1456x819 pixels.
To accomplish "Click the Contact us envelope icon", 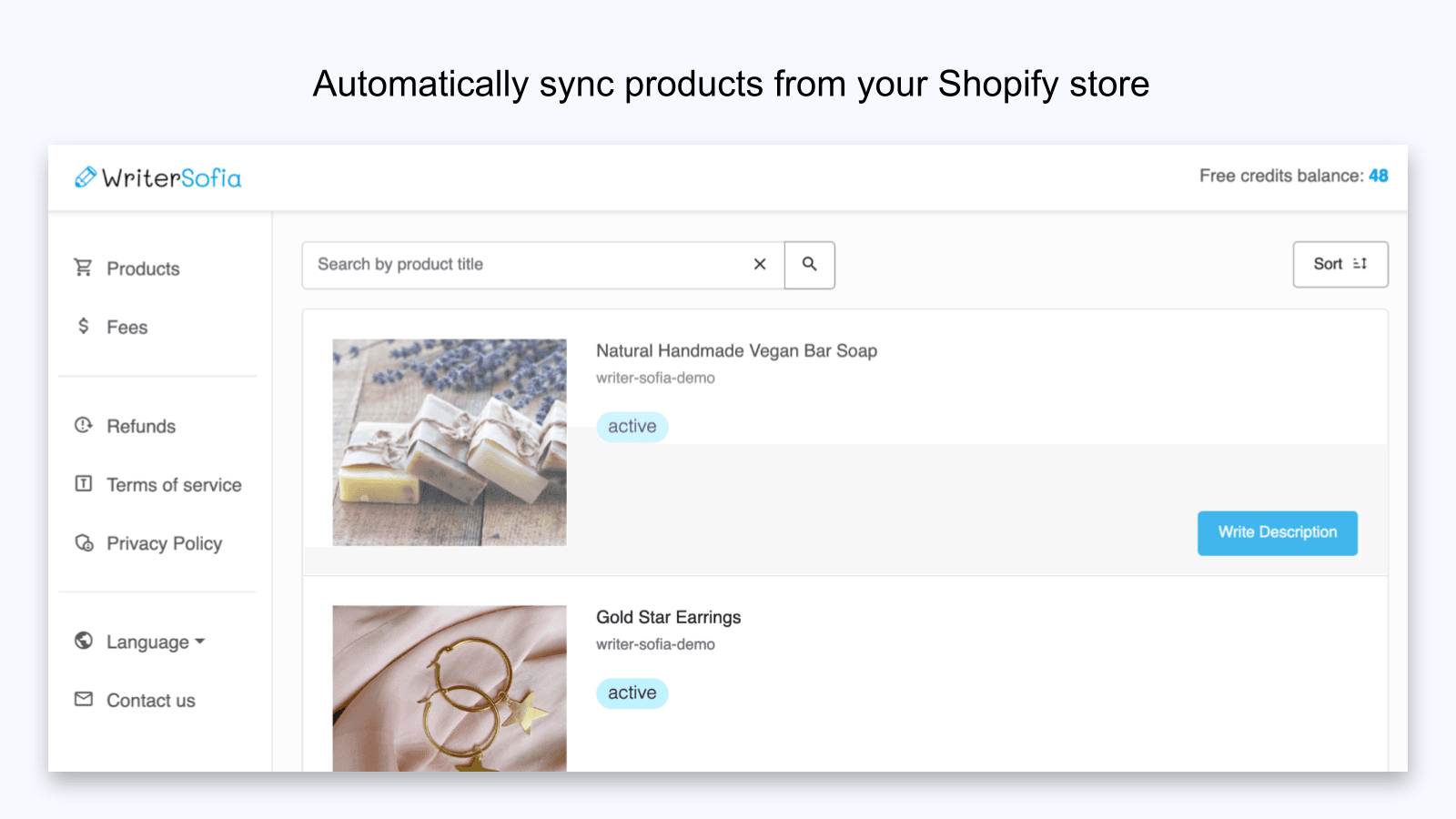I will coord(84,700).
